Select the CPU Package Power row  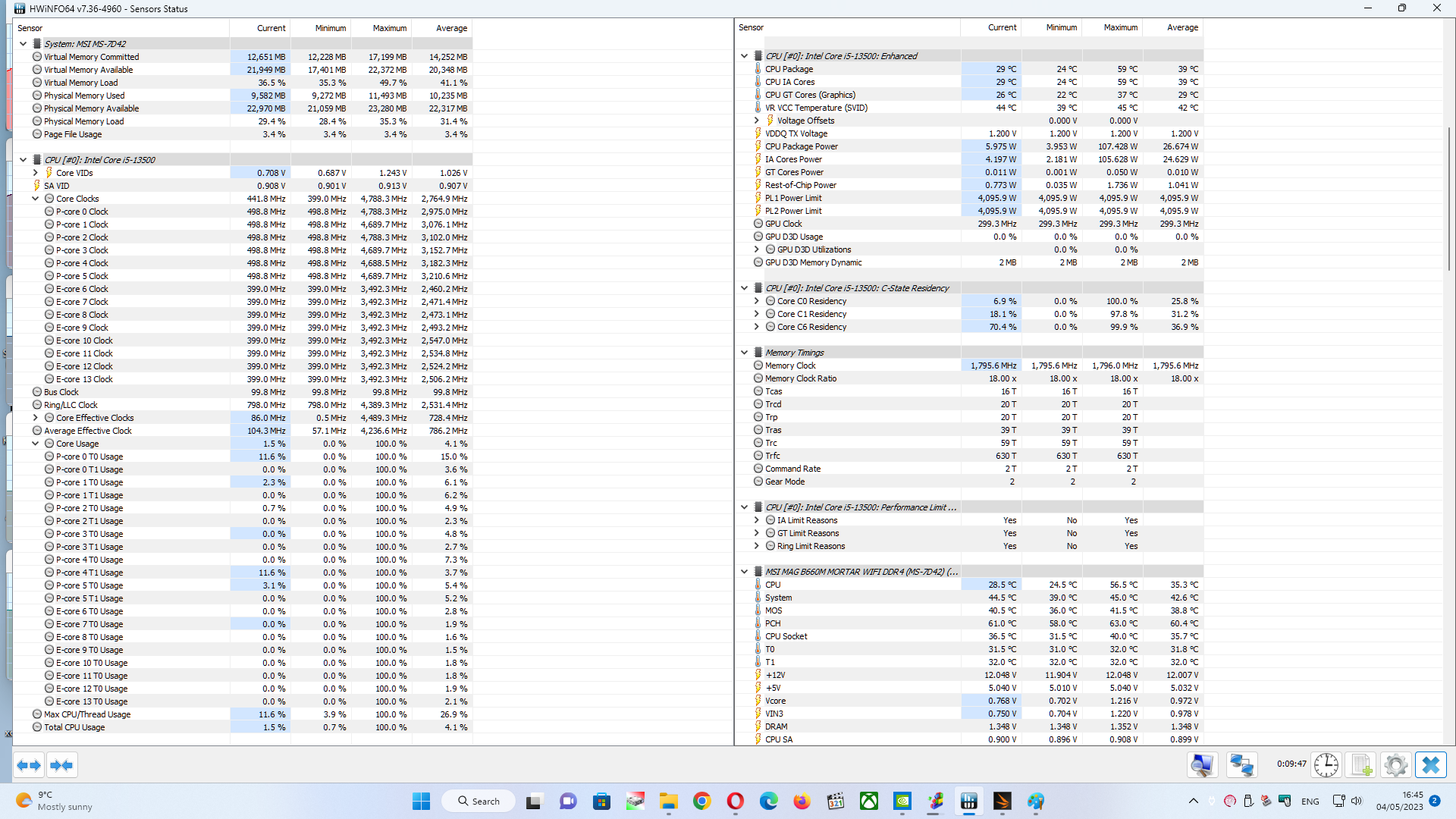coord(801,146)
